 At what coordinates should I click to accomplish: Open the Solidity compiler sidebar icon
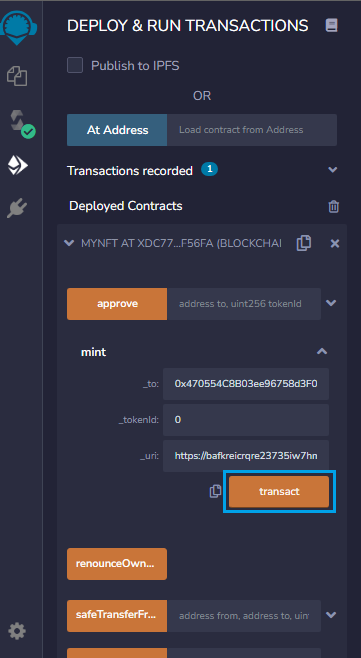click(21, 124)
